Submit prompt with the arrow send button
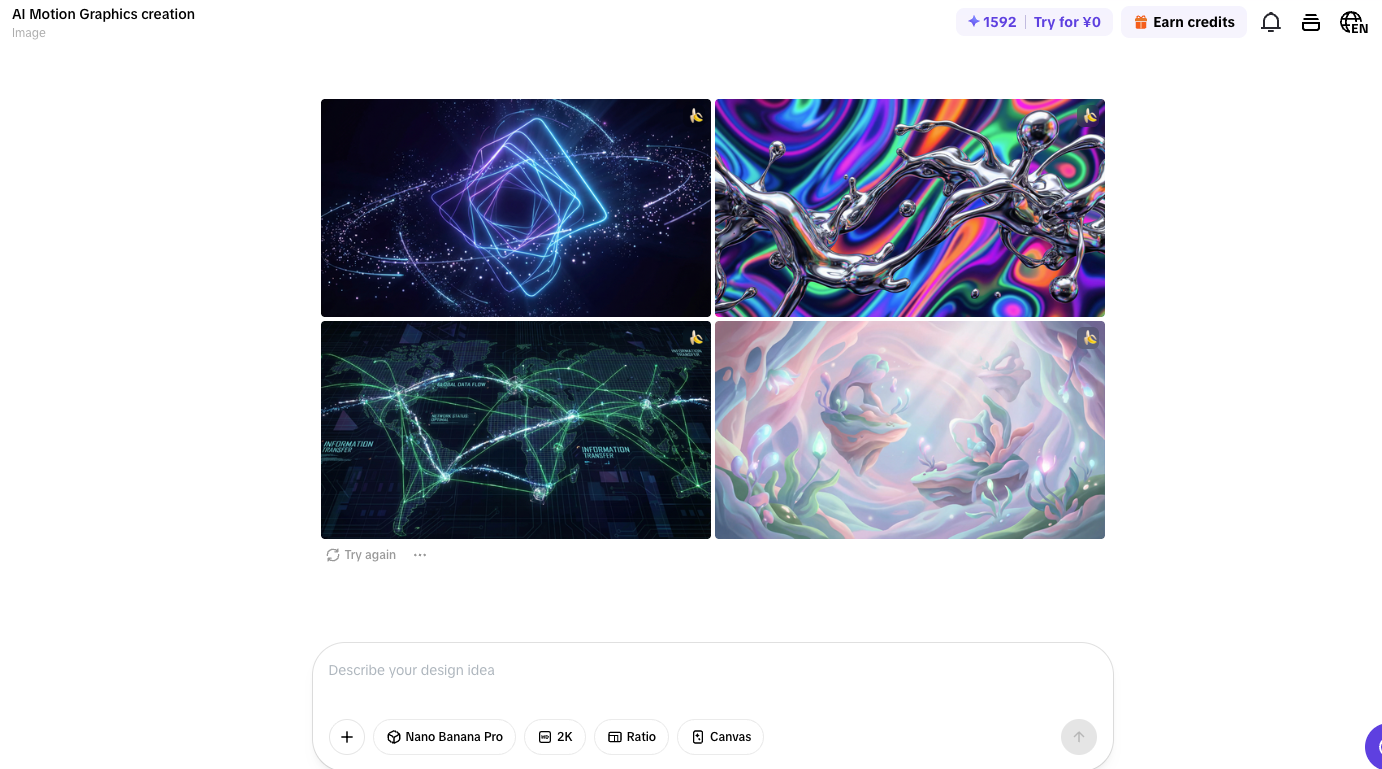 1079,737
